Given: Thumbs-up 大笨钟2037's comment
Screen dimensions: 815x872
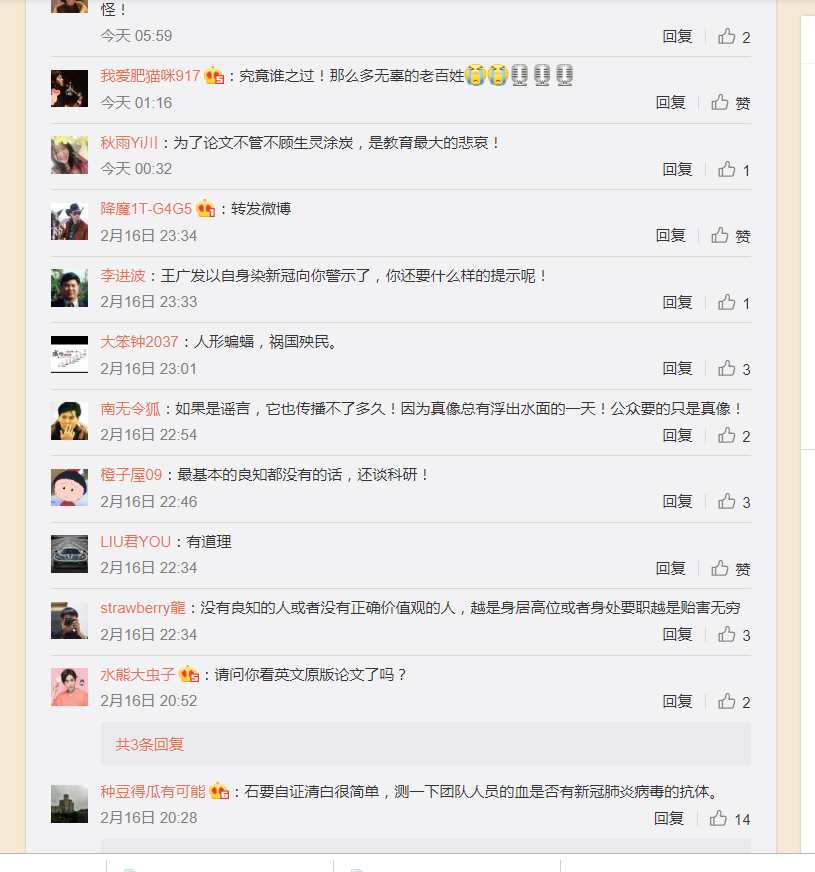Looking at the screenshot, I should point(727,368).
